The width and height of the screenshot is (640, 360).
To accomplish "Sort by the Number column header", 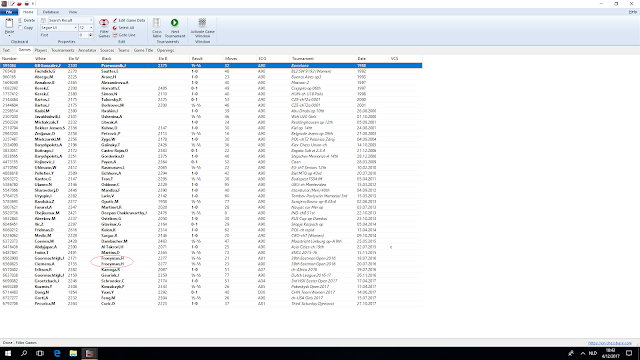I will coord(16,59).
